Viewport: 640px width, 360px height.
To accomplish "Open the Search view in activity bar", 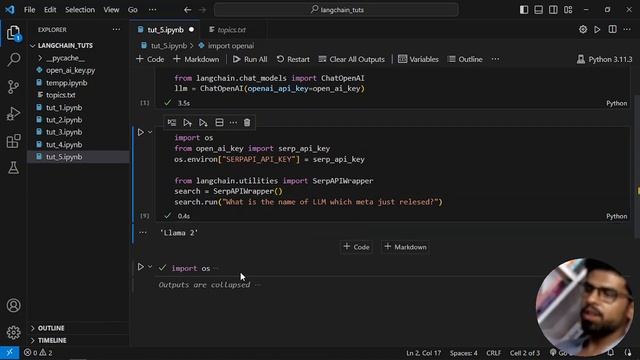I will click(13, 60).
